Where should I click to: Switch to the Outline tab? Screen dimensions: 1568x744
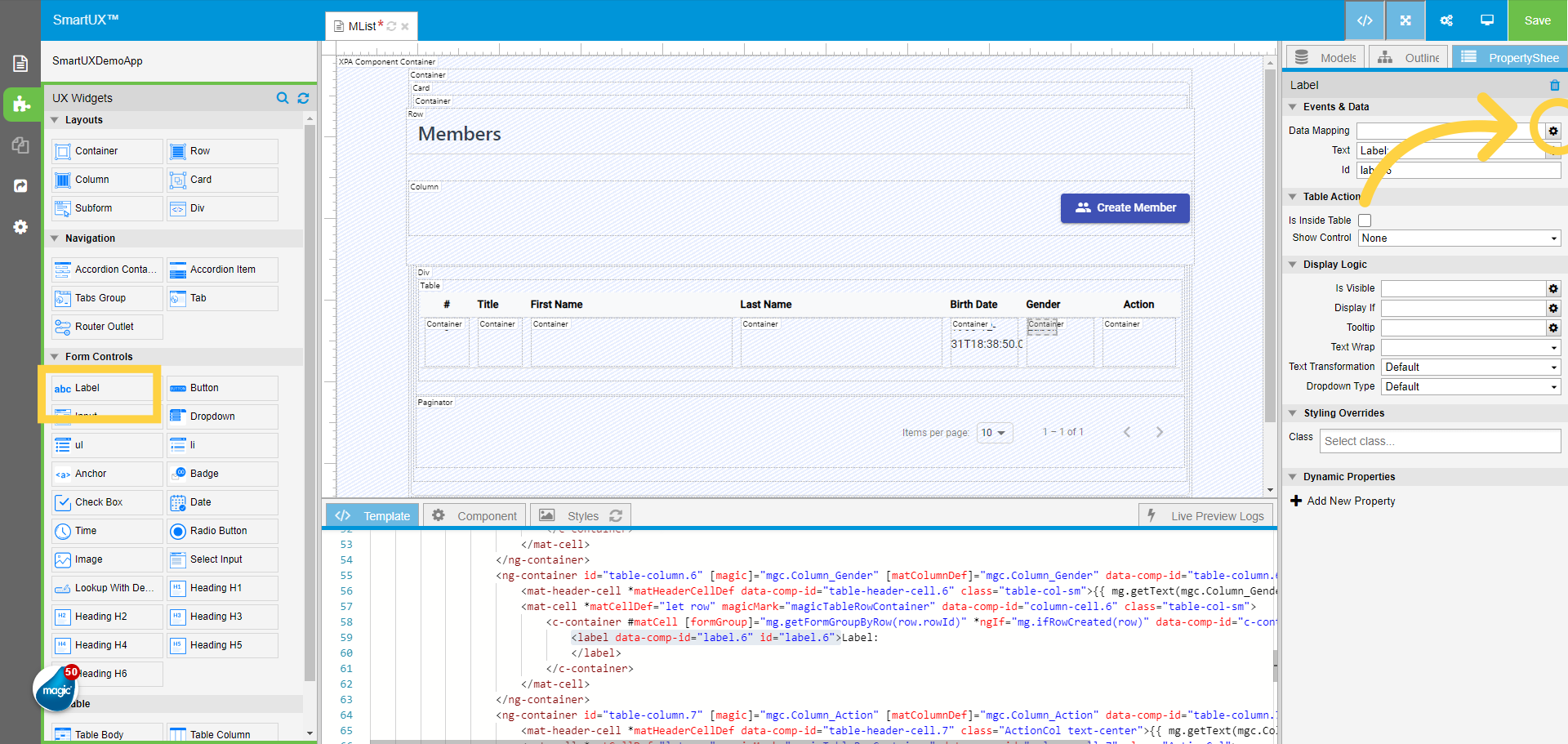[x=1408, y=57]
